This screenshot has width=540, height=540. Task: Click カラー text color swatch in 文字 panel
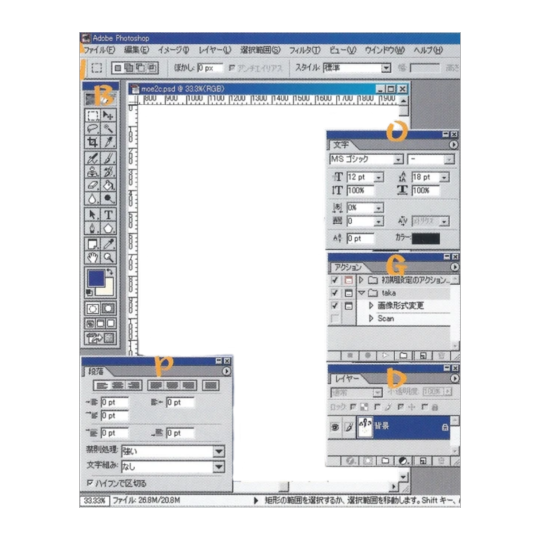(426, 238)
